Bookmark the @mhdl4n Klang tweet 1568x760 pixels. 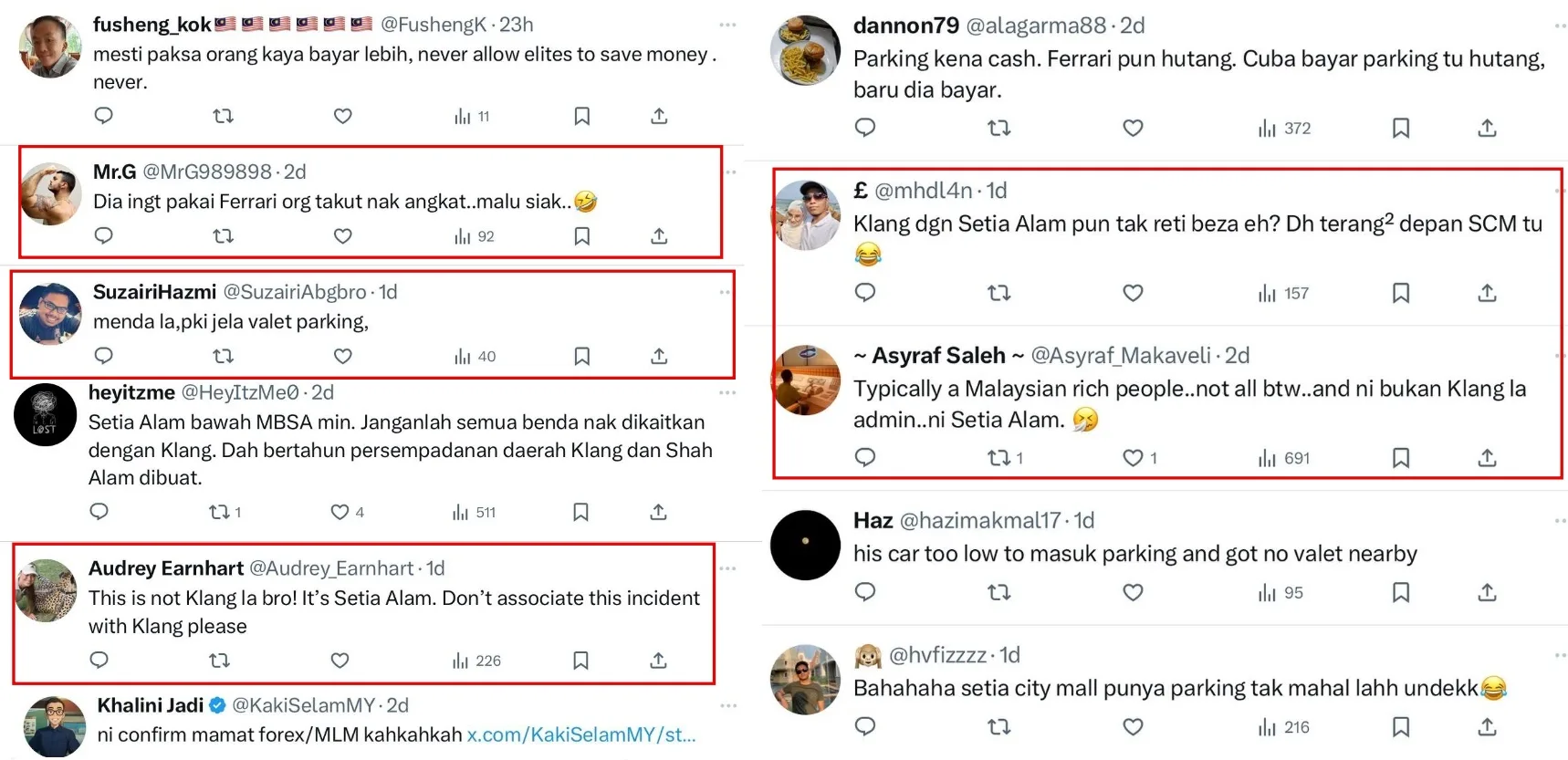coord(1401,293)
